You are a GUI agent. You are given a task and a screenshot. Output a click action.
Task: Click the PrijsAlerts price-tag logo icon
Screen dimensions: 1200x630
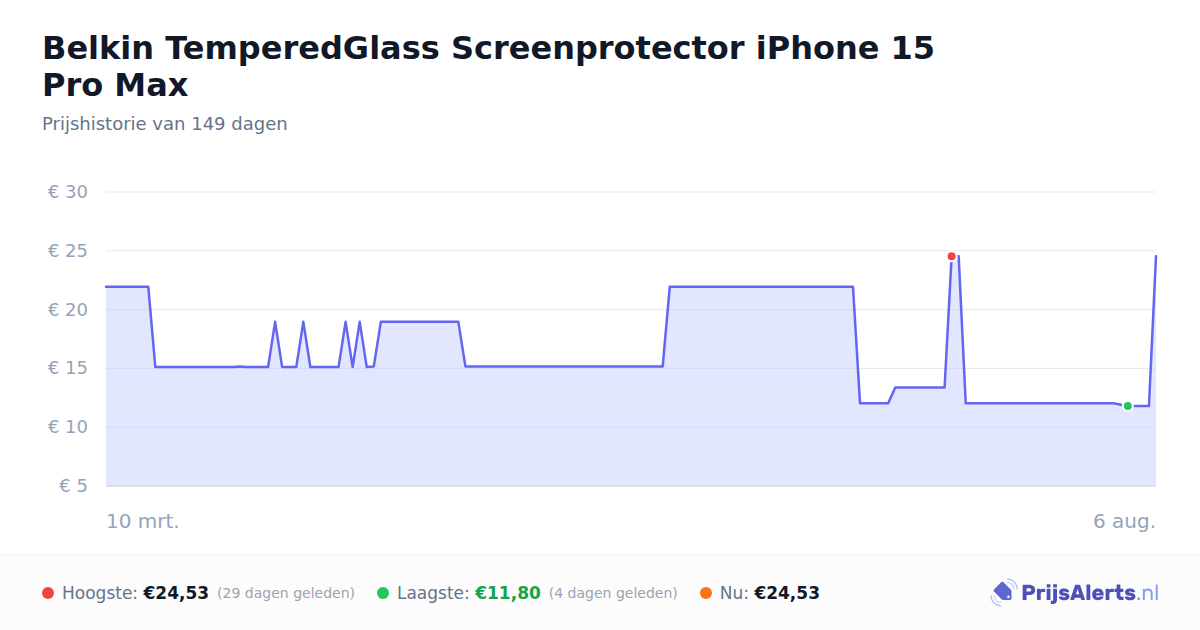1003,593
